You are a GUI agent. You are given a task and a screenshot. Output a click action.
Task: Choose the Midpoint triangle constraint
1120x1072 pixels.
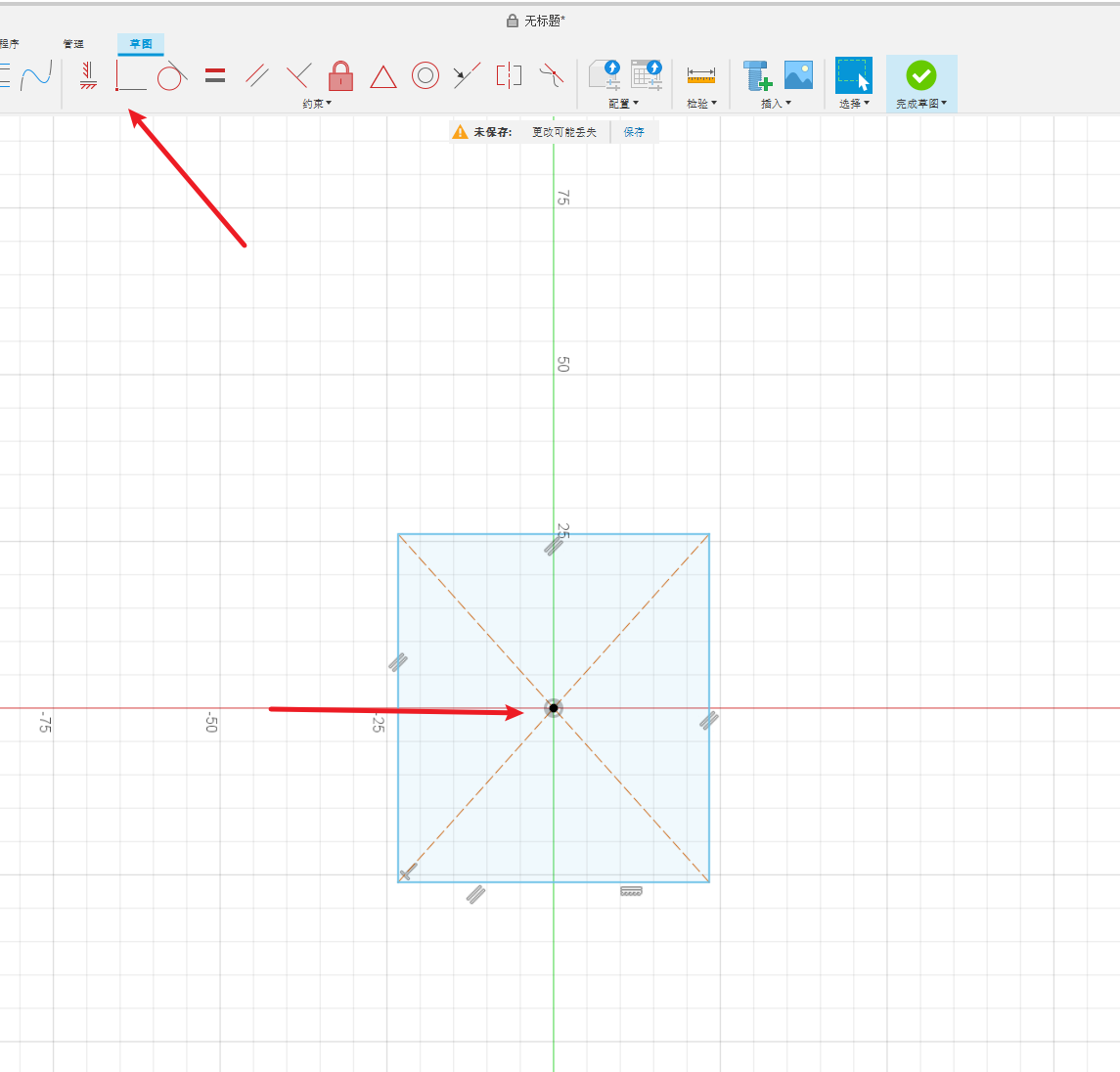[383, 76]
